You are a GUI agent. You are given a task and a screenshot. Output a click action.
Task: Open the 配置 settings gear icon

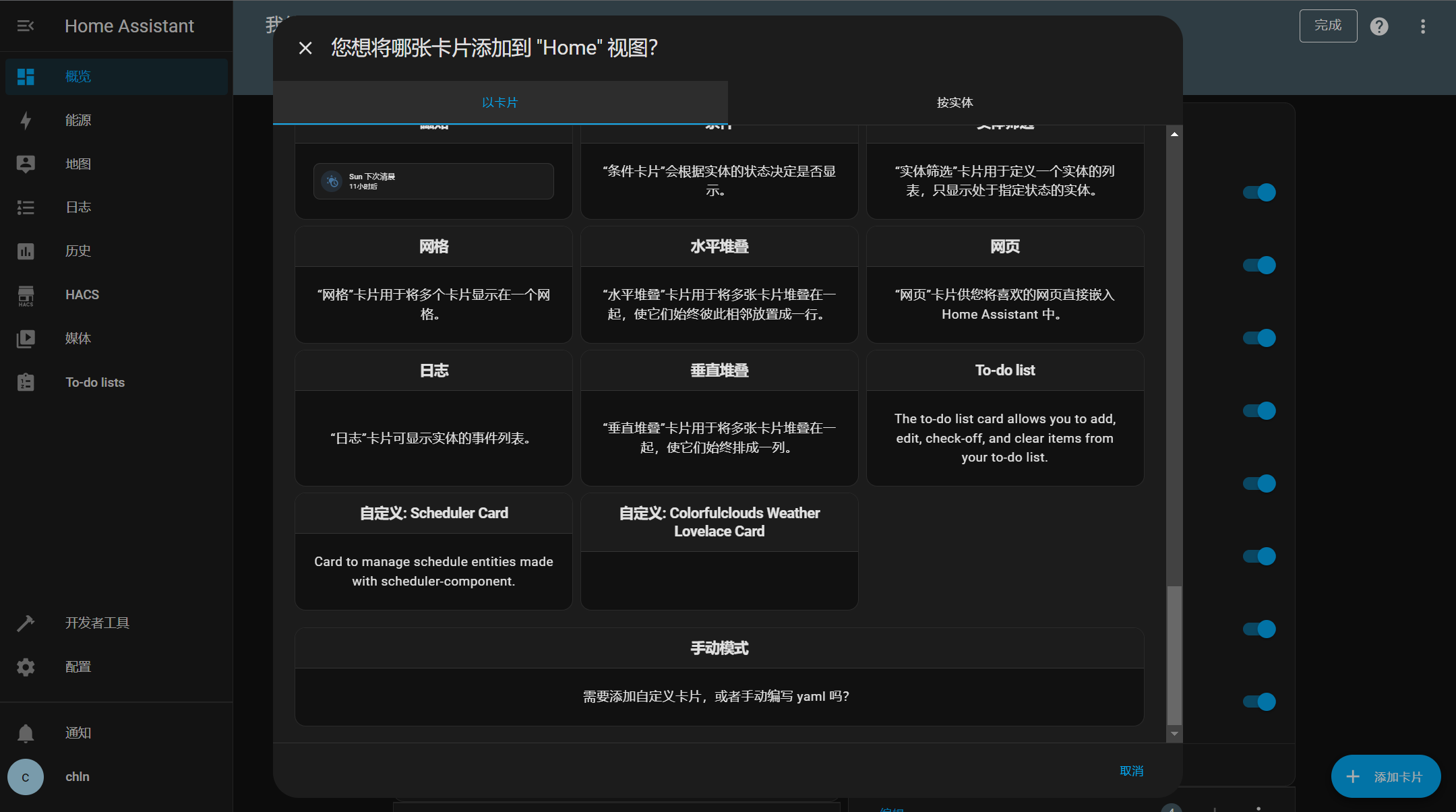(x=26, y=667)
